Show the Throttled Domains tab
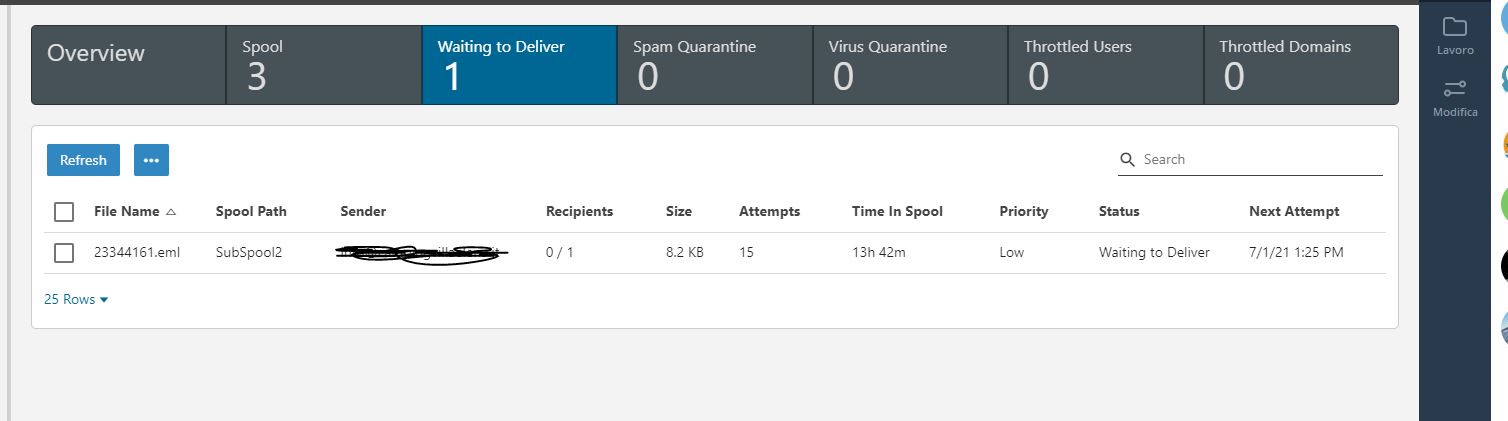This screenshot has height=421, width=1508. pyautogui.click(x=1300, y=65)
